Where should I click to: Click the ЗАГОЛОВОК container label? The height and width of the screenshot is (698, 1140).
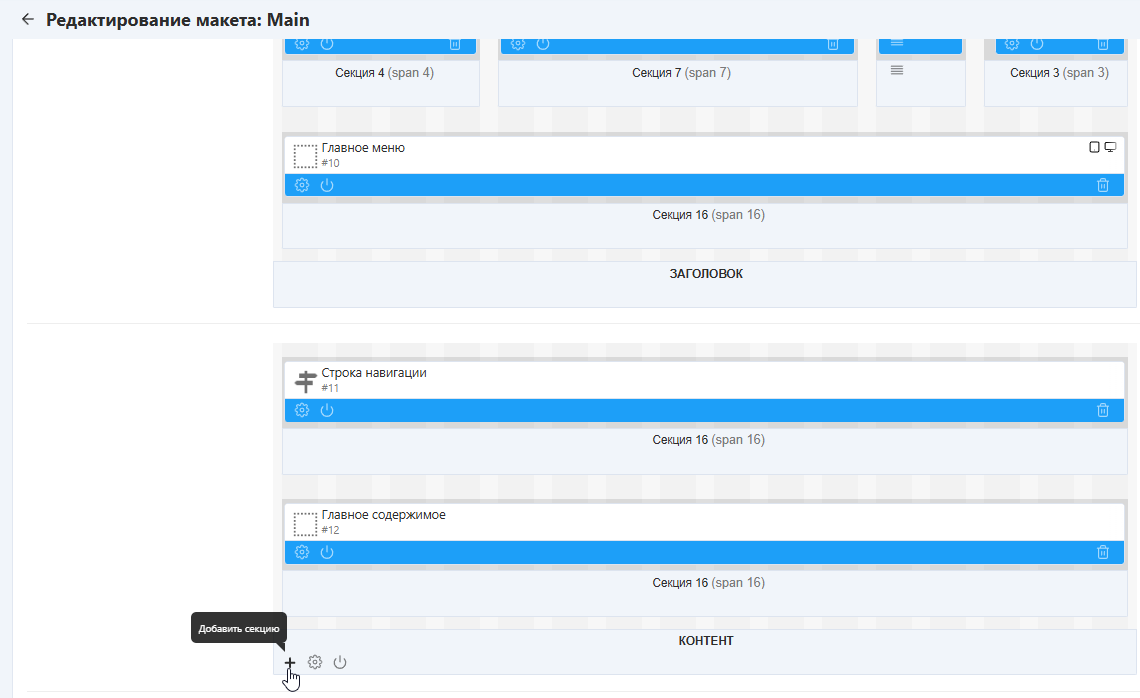click(706, 274)
